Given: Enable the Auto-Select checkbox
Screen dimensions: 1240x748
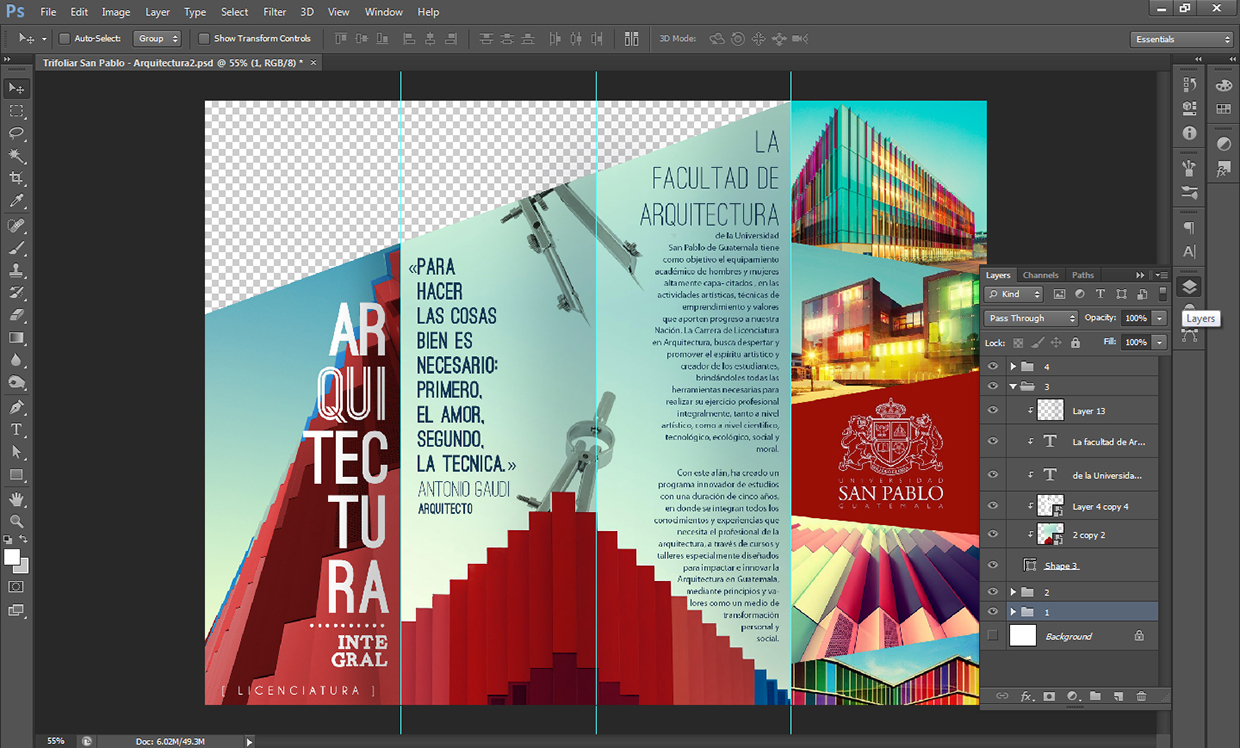Looking at the screenshot, I should [x=65, y=39].
